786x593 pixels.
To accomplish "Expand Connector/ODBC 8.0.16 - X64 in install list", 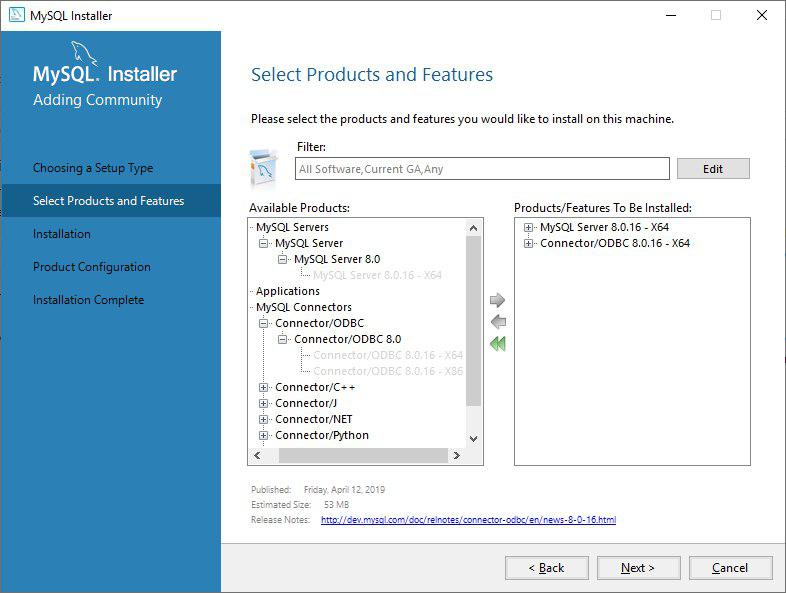I will (x=528, y=243).
